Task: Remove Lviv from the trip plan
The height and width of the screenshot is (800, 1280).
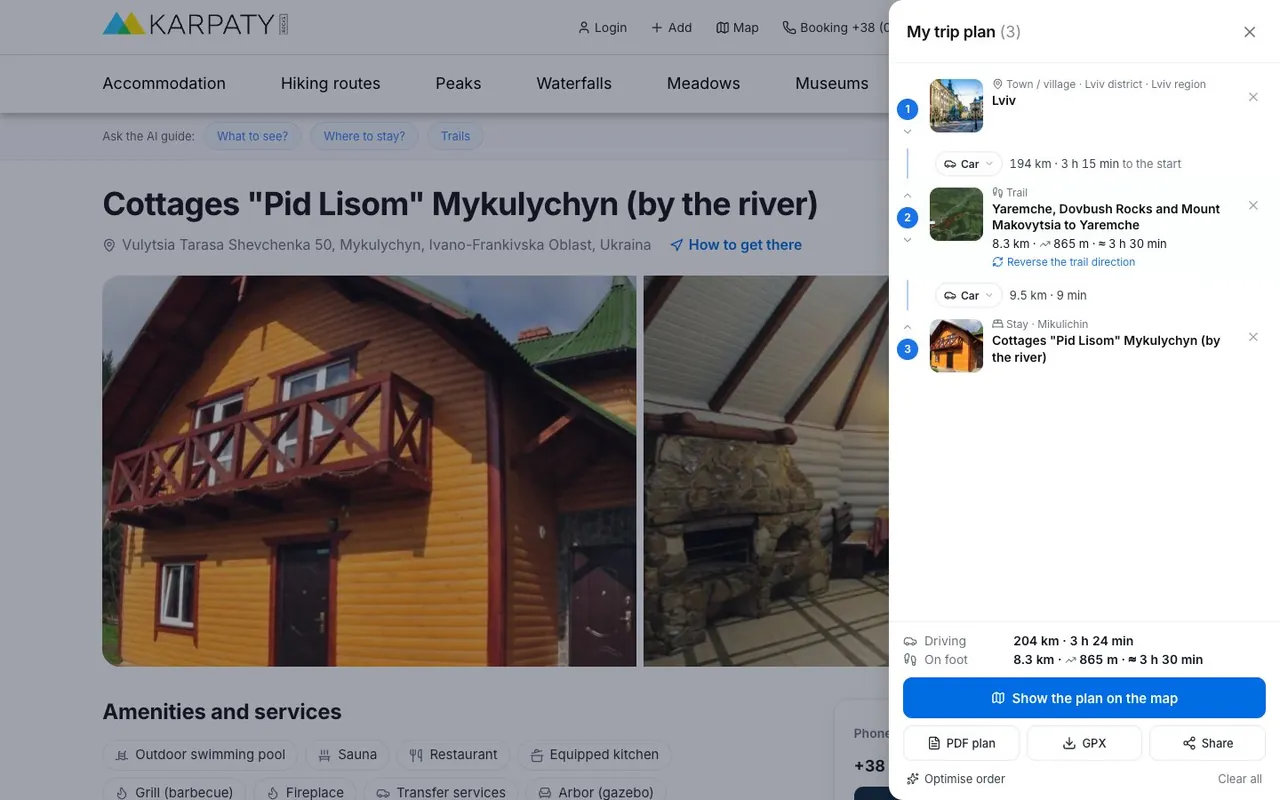Action: [1253, 97]
